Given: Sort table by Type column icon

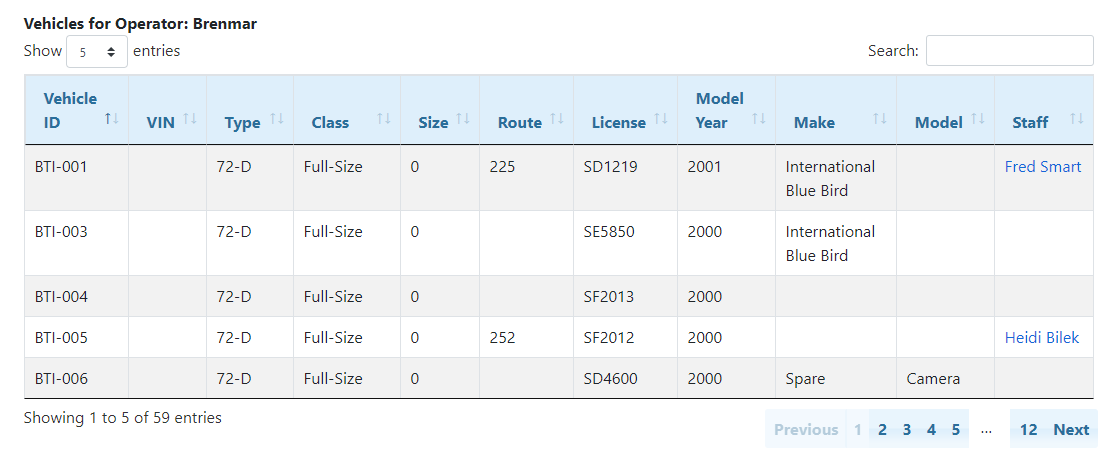Looking at the screenshot, I should point(277,119).
